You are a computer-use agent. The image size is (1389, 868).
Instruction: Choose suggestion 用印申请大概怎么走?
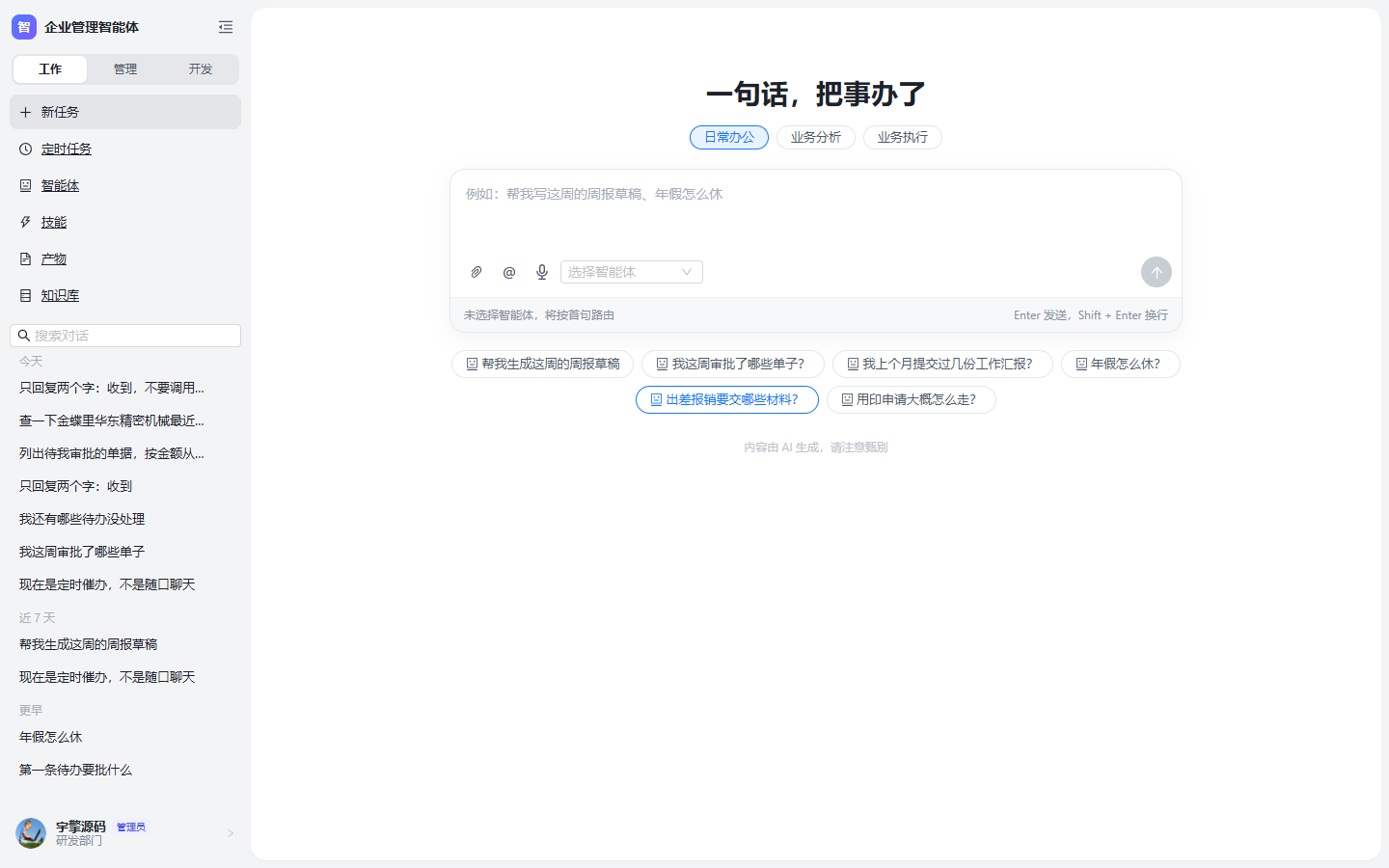pos(912,399)
